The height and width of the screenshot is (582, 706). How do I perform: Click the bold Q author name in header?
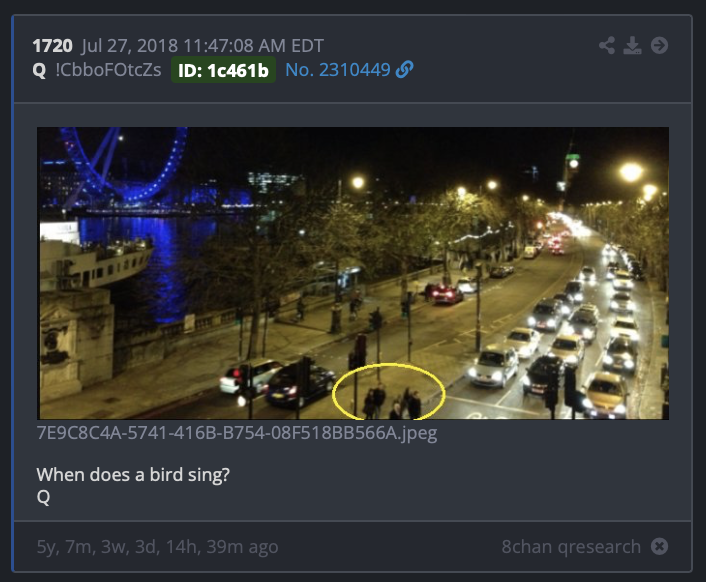pyautogui.click(x=39, y=70)
